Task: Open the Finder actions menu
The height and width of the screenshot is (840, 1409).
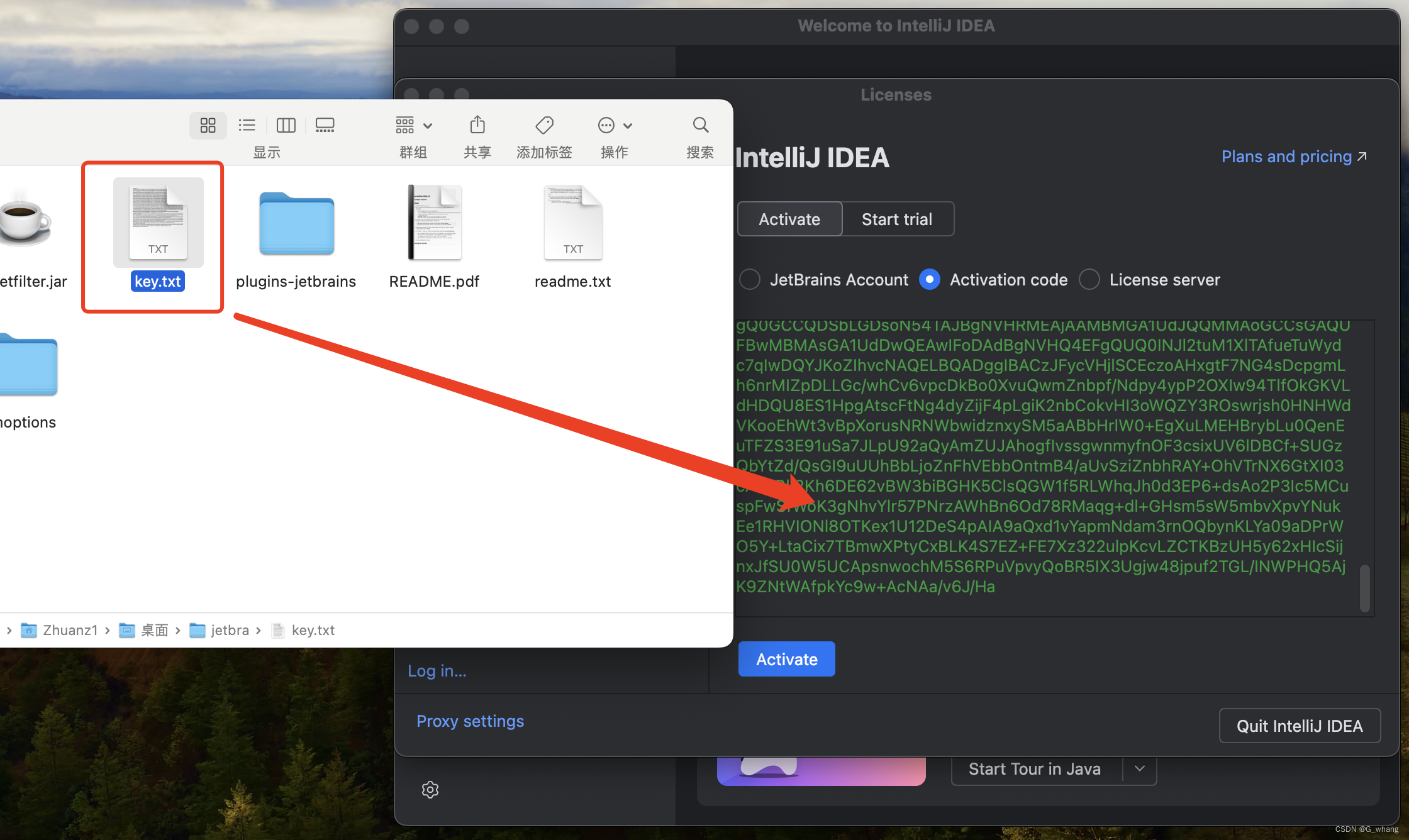Action: coord(615,125)
